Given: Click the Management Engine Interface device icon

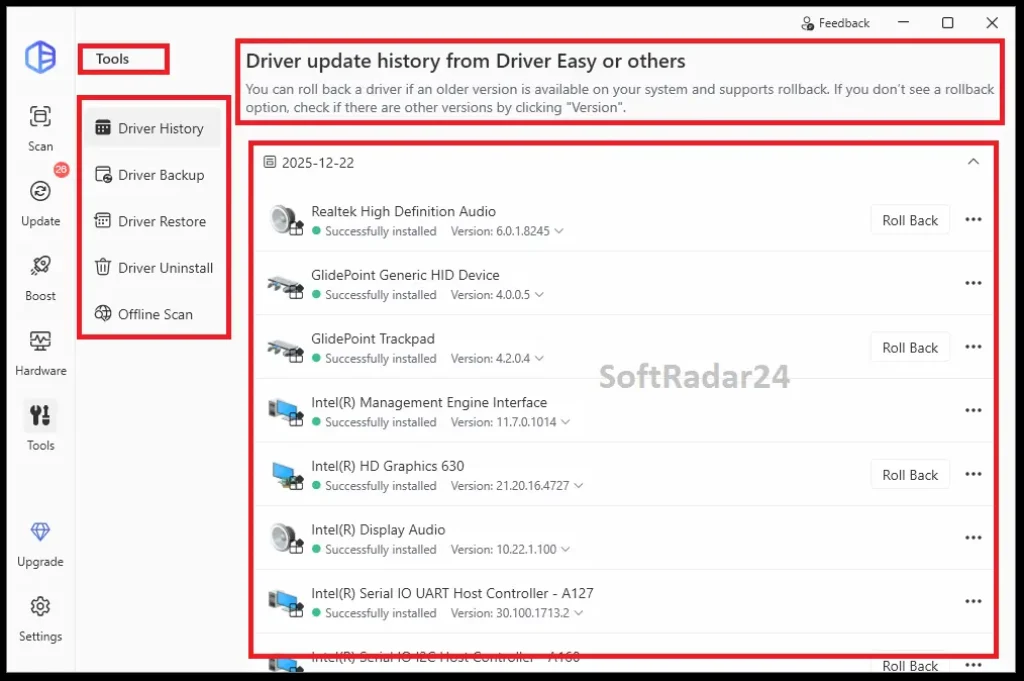Looking at the screenshot, I should (x=286, y=412).
